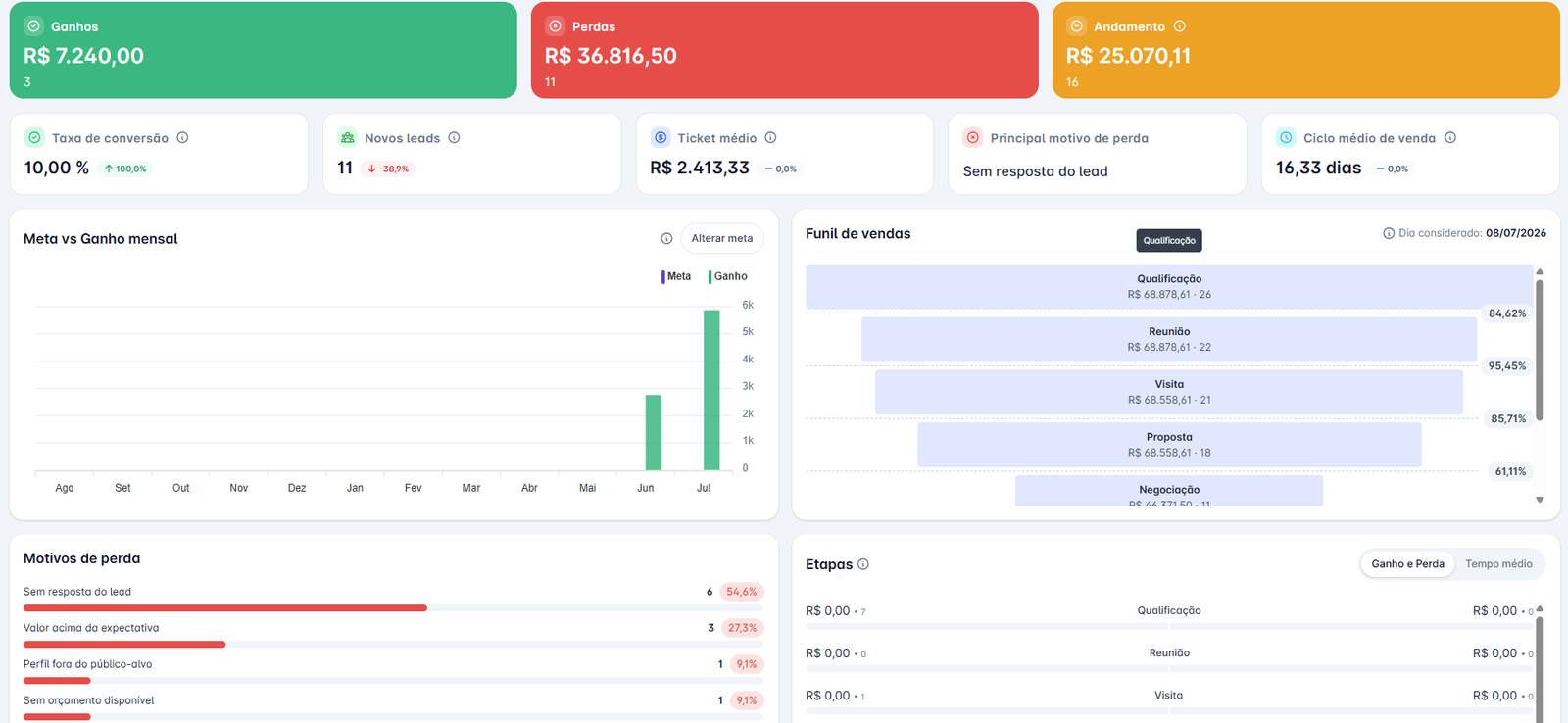
Task: Click Qualificação row in Etapas panel
Action: coord(1169,615)
